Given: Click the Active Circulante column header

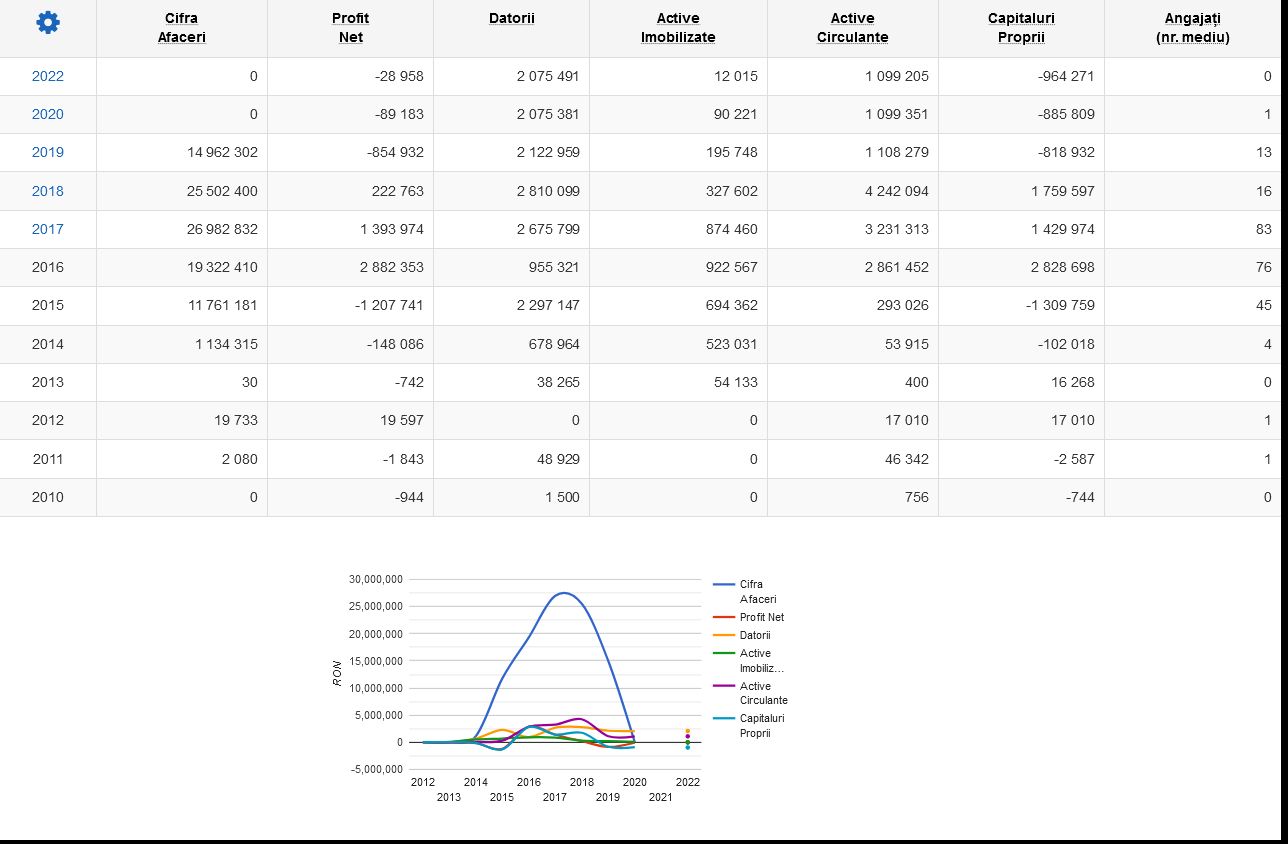Looking at the screenshot, I should pos(852,28).
